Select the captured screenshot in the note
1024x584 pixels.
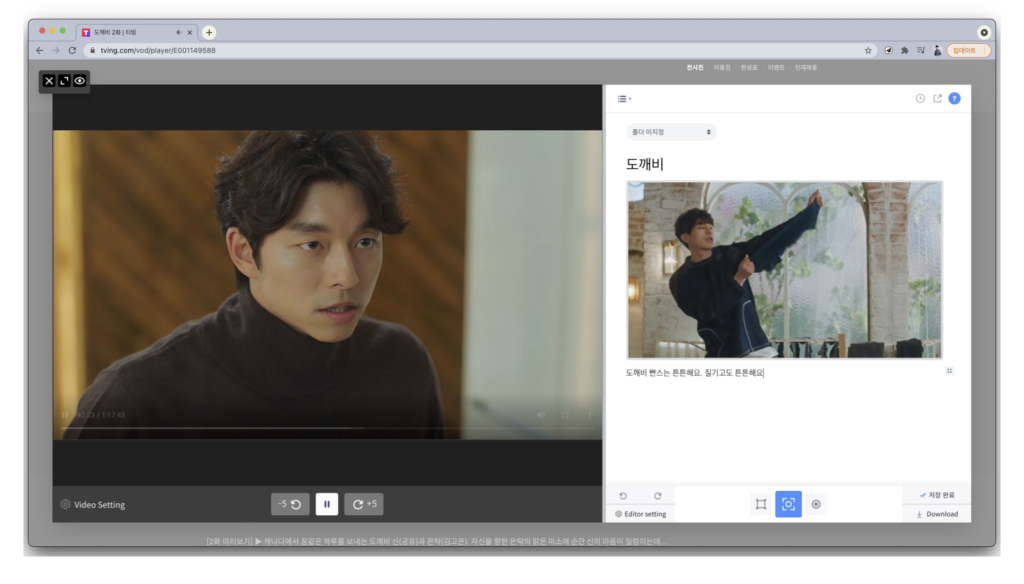(784, 270)
